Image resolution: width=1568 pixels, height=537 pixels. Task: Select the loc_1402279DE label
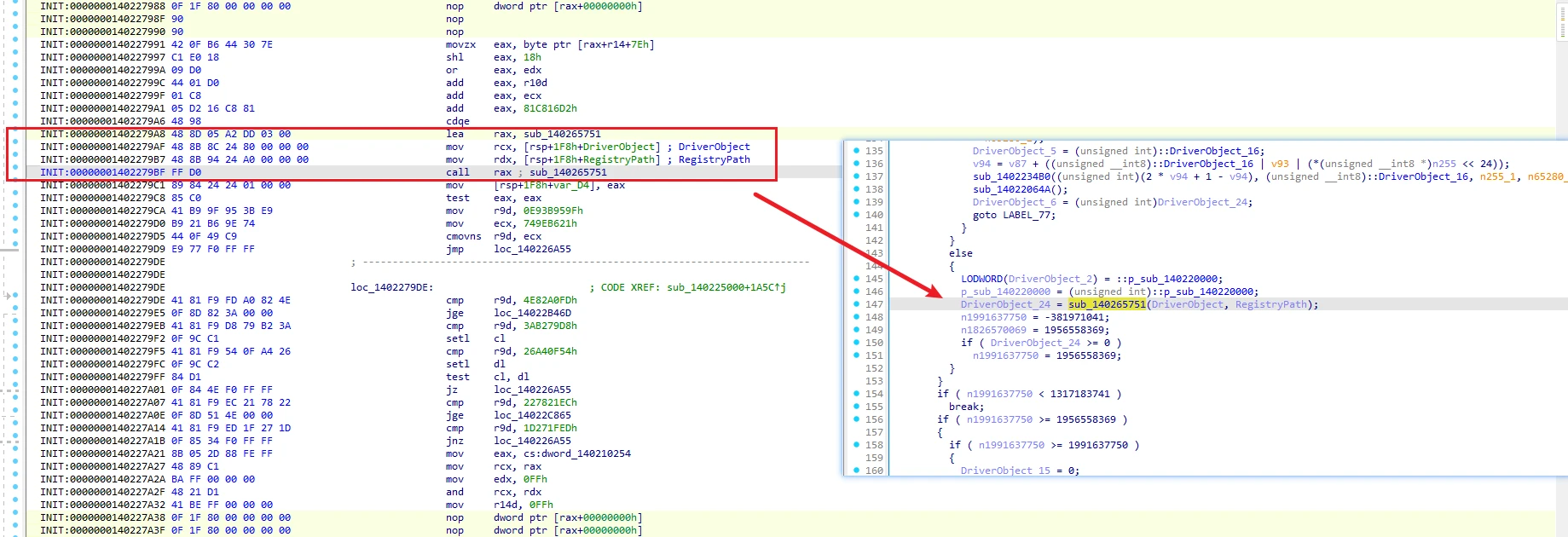392,287
